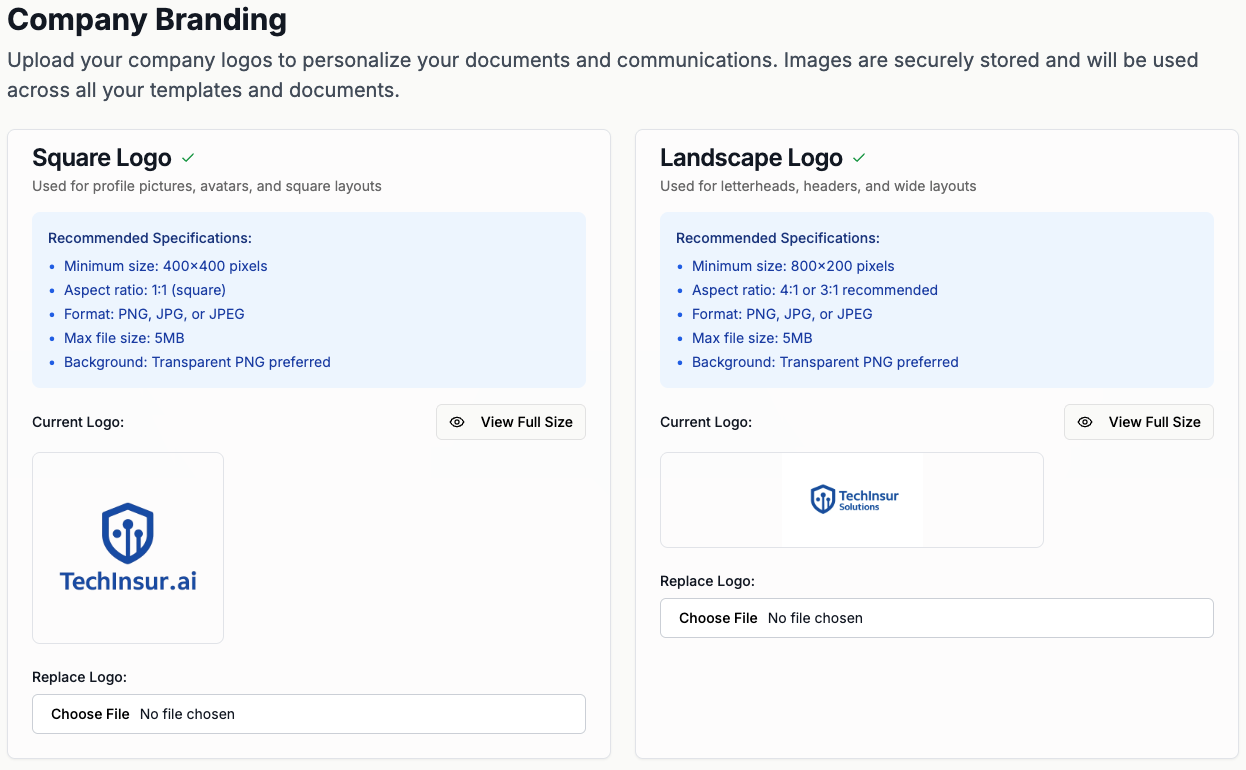Click 'Background: Transparent PNG preferred' in Landscape Logo specs
The height and width of the screenshot is (770, 1246).
point(825,362)
